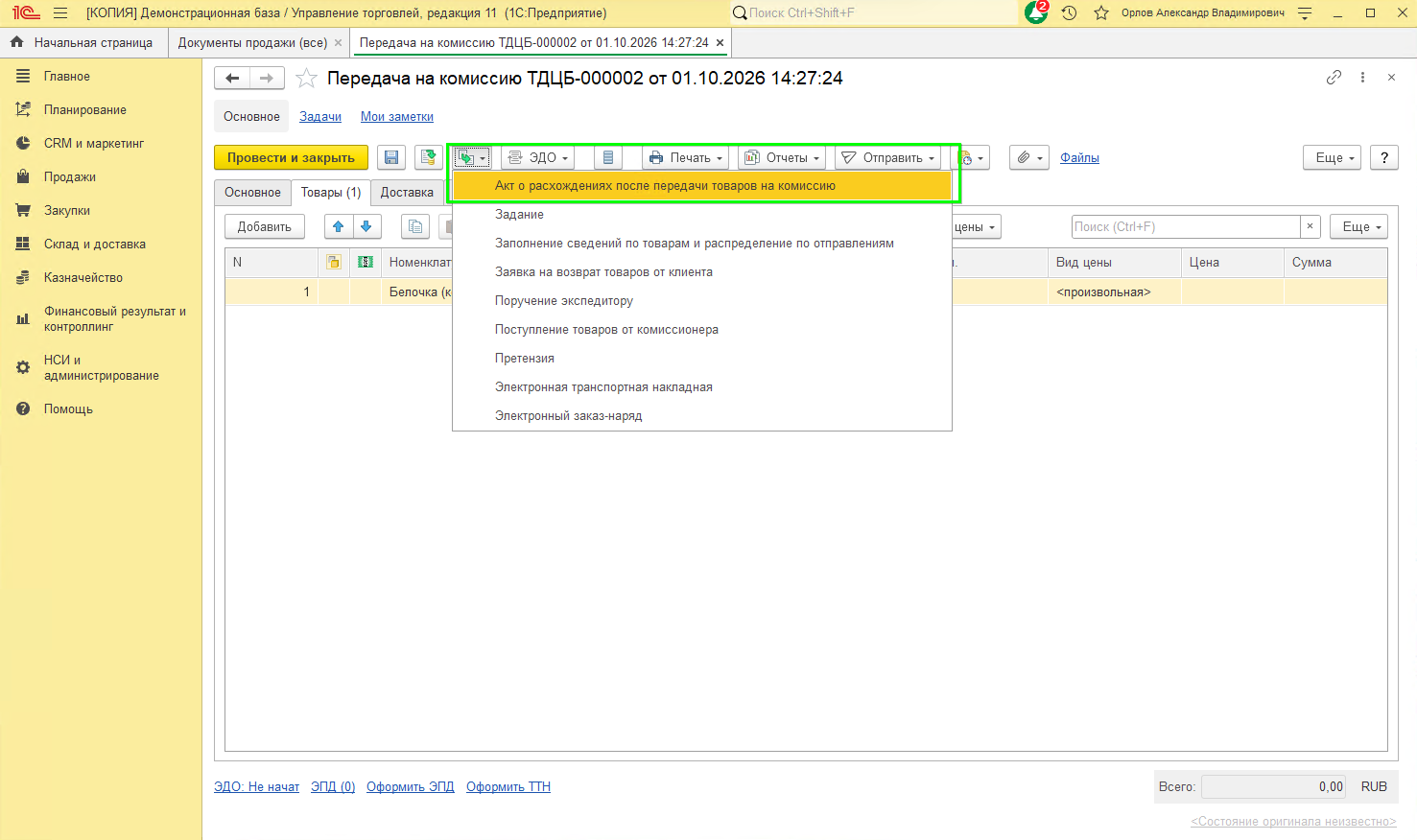Open the Оформить ТТН link
The image size is (1417, 840).
[508, 787]
